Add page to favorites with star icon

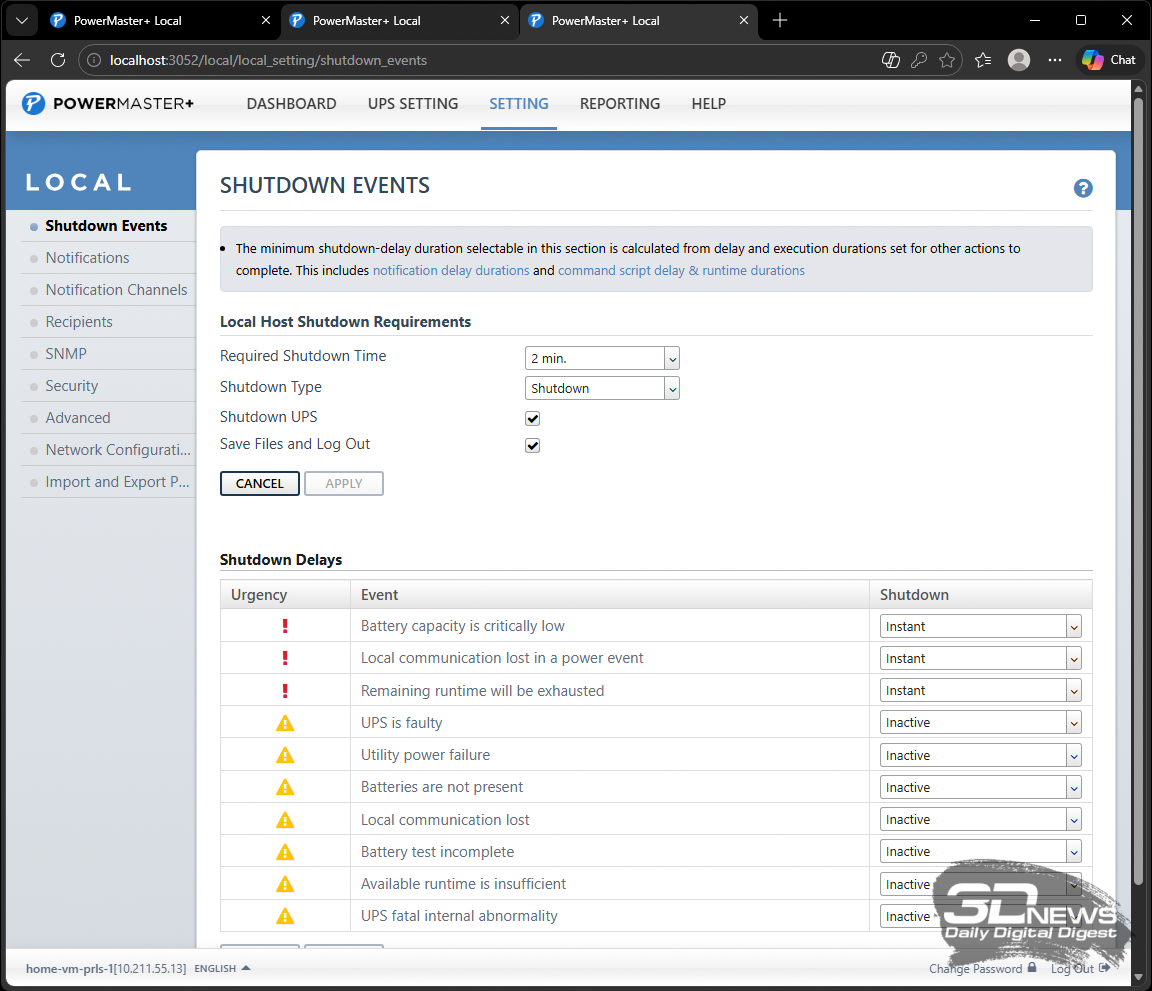[946, 60]
